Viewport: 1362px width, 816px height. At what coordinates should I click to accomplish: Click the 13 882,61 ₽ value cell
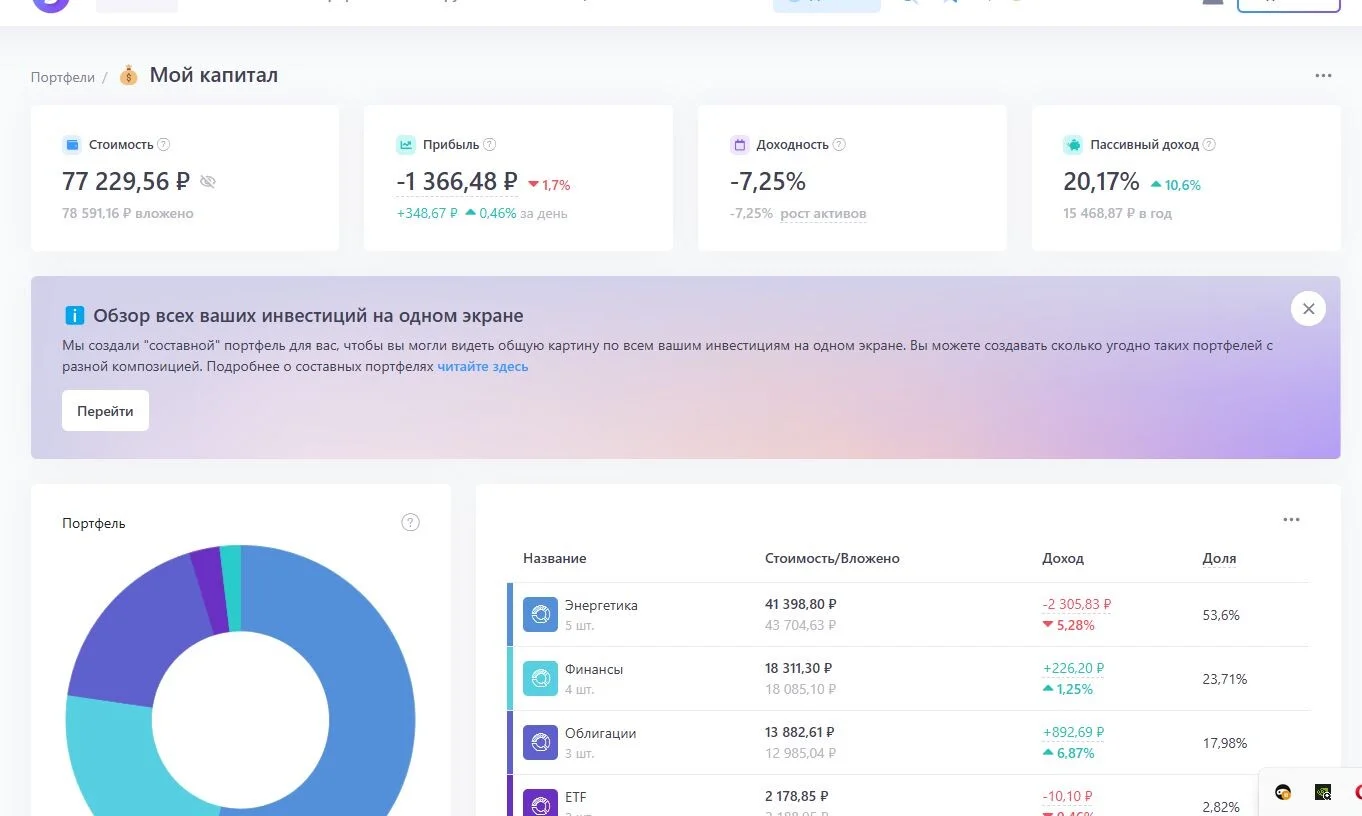[x=800, y=733]
